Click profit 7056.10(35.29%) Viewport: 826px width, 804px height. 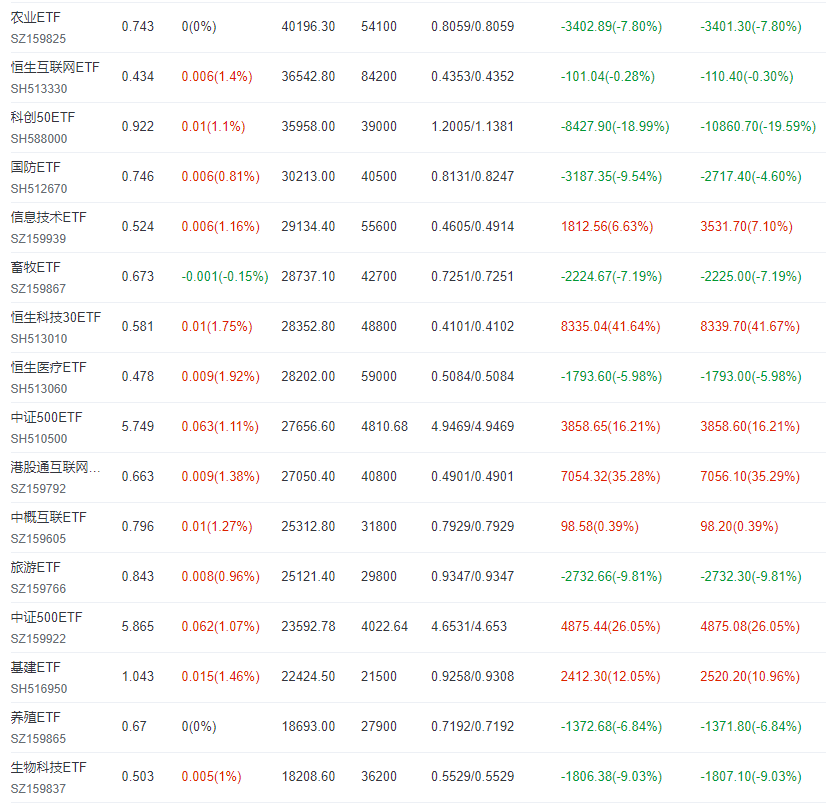click(750, 477)
